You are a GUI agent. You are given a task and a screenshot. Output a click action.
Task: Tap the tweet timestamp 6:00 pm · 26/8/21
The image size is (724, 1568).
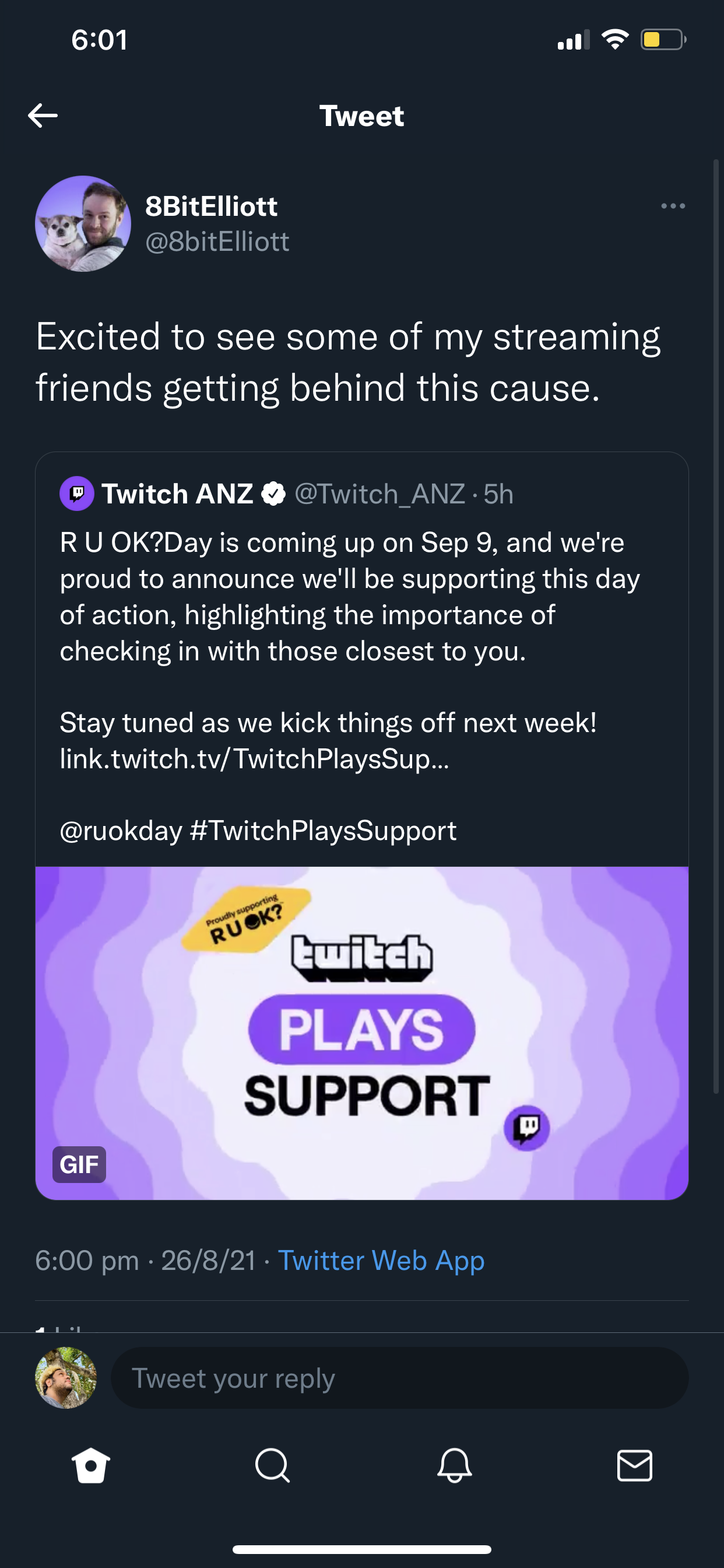(x=145, y=1260)
